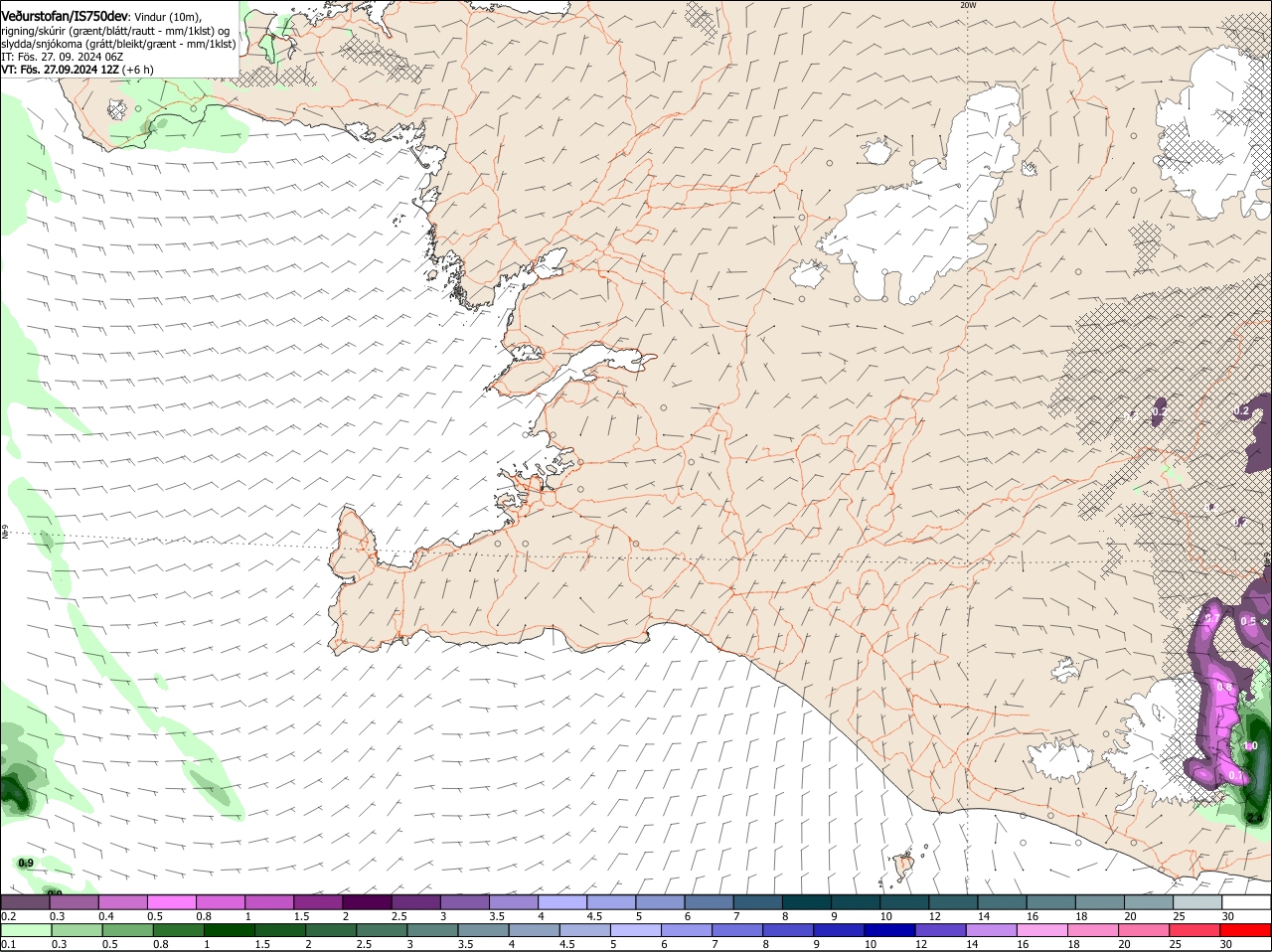
Task: Select the pink 18 swatch in rain legend
Action: click(1094, 930)
